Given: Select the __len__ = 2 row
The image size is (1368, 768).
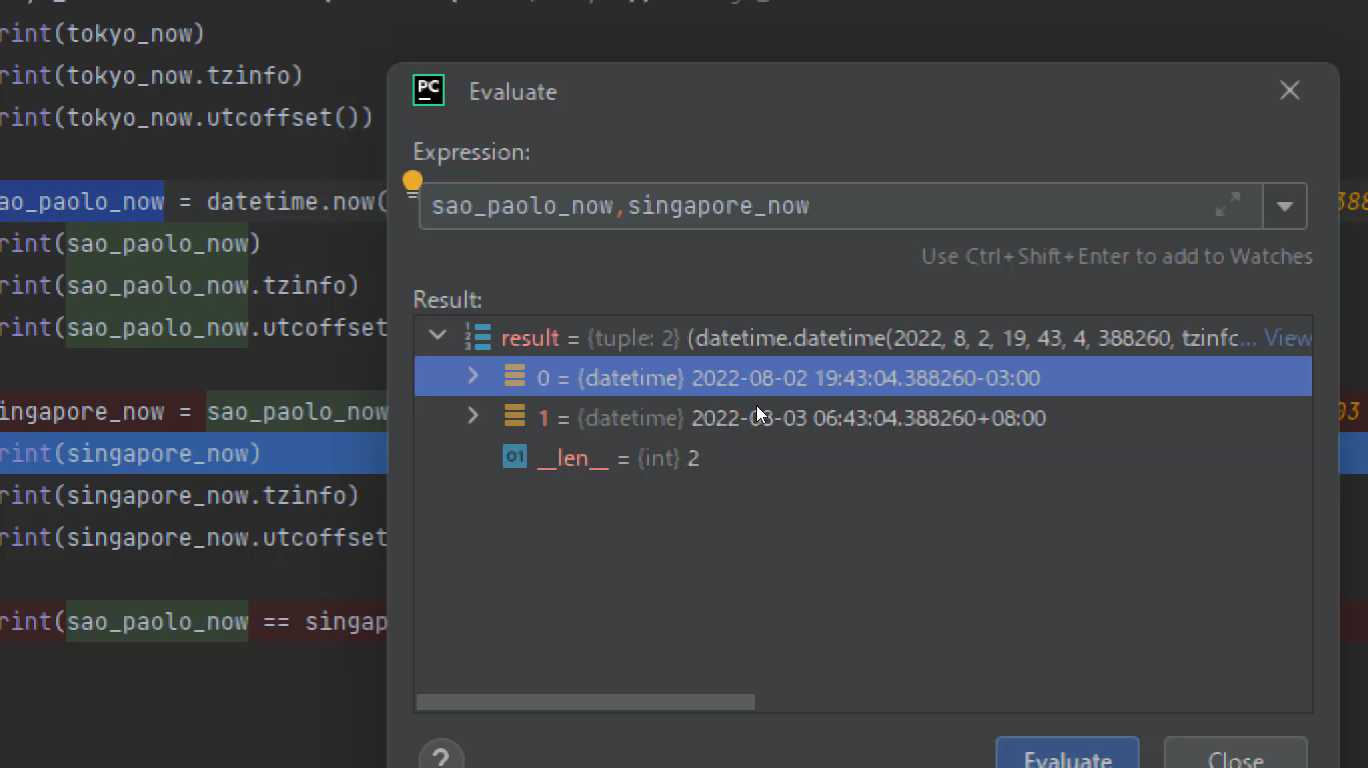Looking at the screenshot, I should (x=618, y=458).
